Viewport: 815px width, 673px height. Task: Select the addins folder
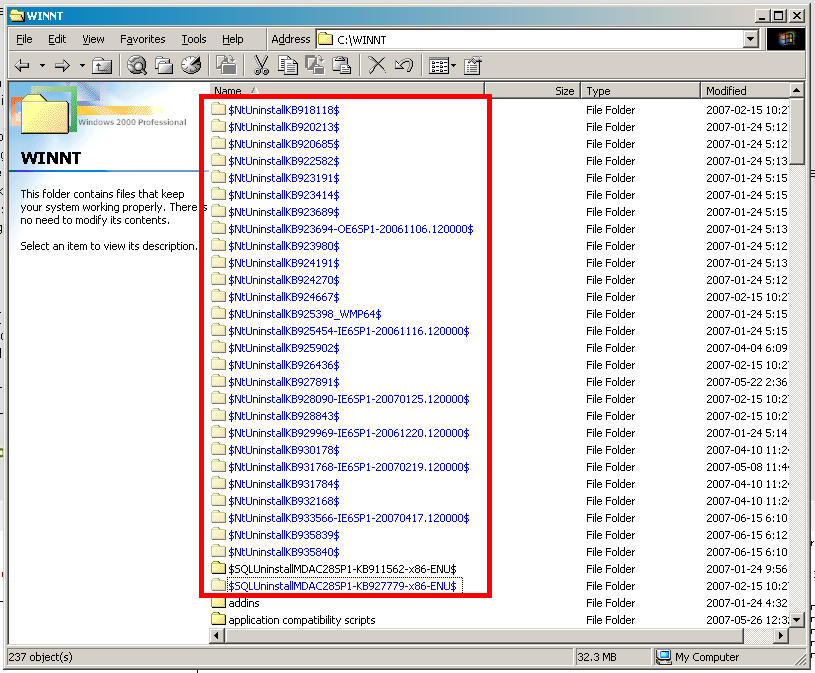244,603
